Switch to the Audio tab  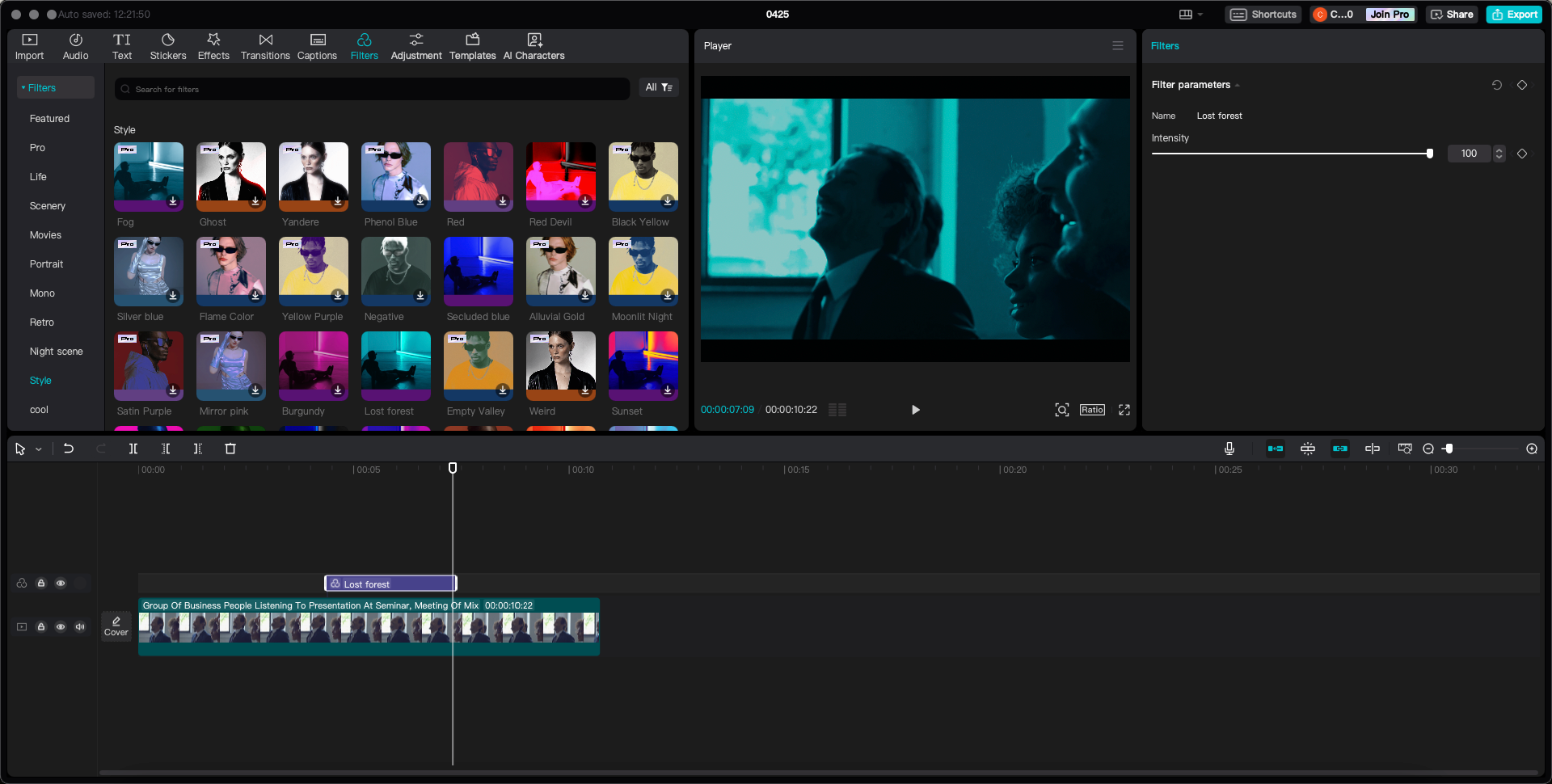click(75, 47)
